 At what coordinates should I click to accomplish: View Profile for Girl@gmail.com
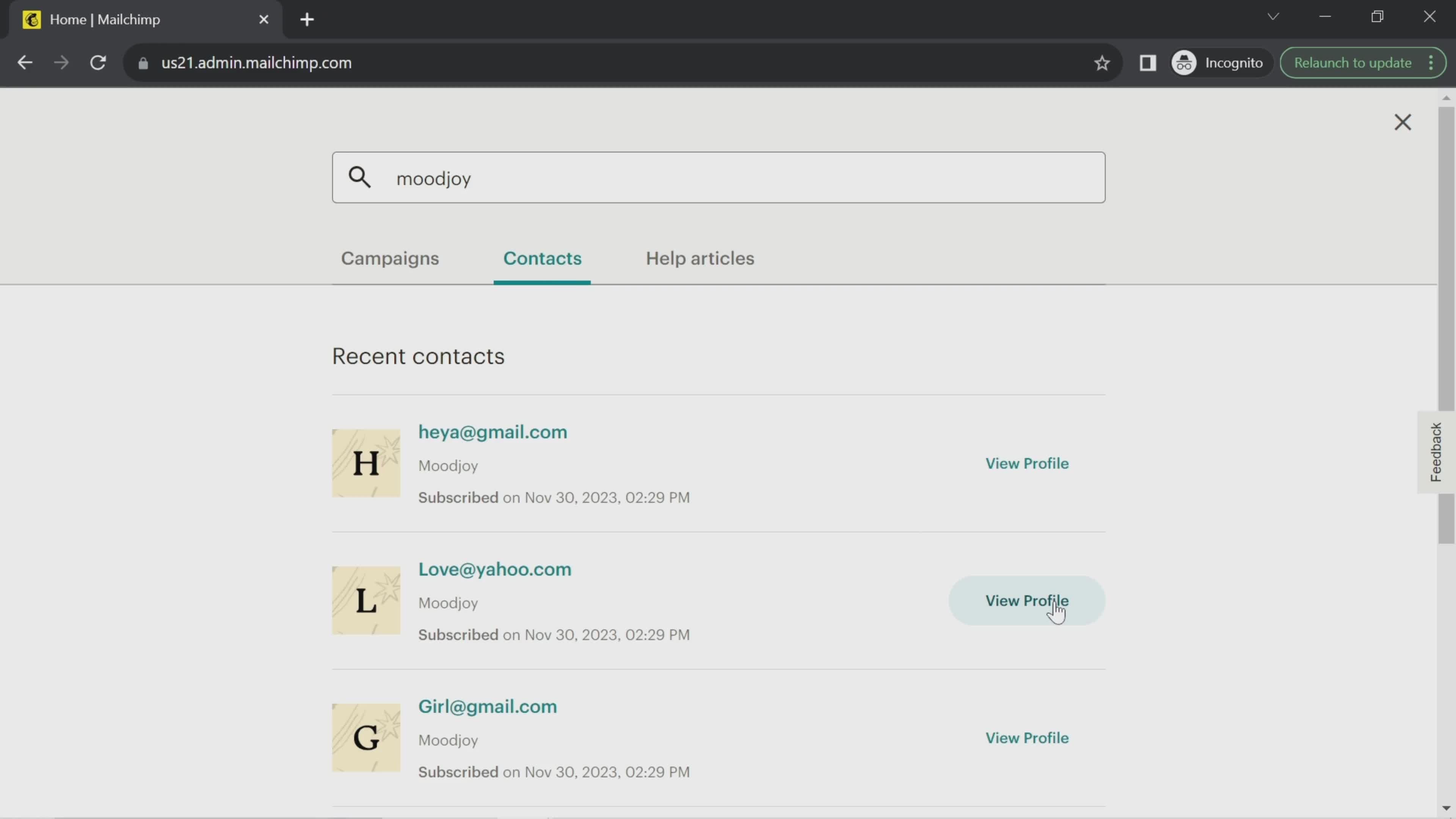coord(1027,738)
